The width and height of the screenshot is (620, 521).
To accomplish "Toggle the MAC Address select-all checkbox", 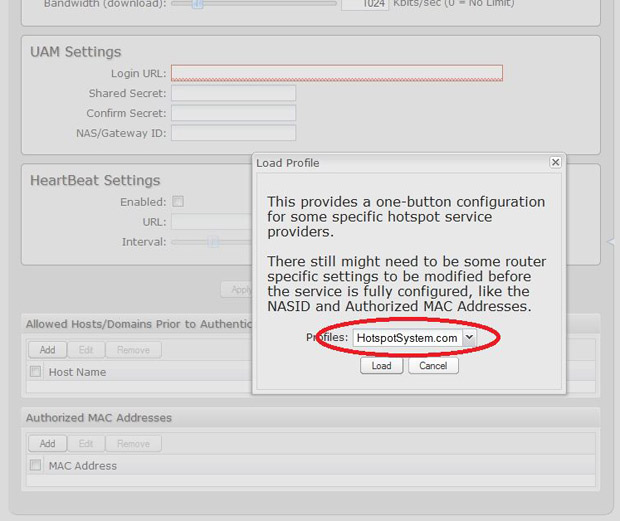I will (35, 465).
